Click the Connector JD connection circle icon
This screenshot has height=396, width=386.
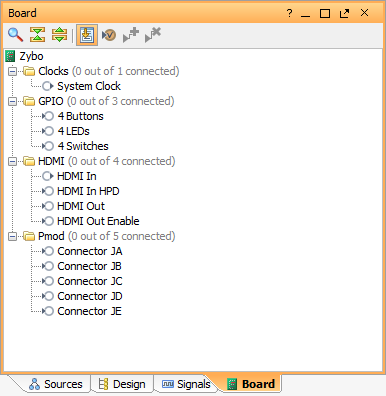(48, 296)
